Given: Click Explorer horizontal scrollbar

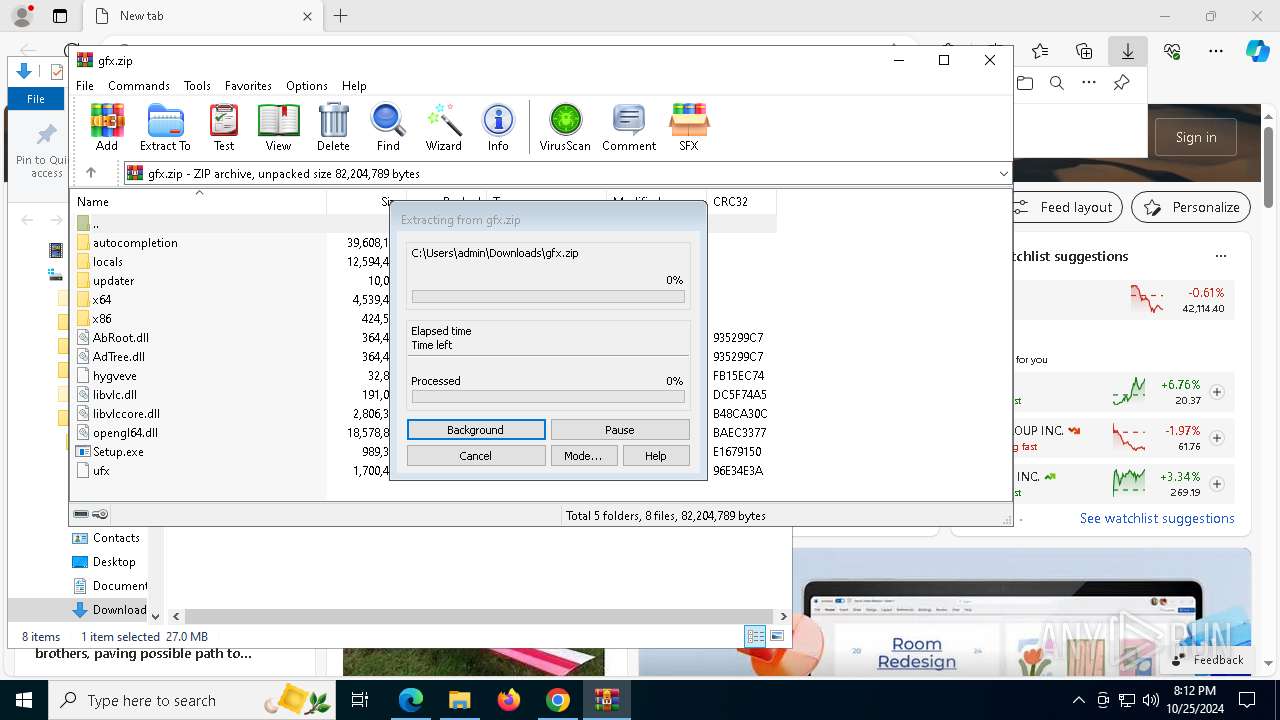Looking at the screenshot, I should [x=479, y=617].
